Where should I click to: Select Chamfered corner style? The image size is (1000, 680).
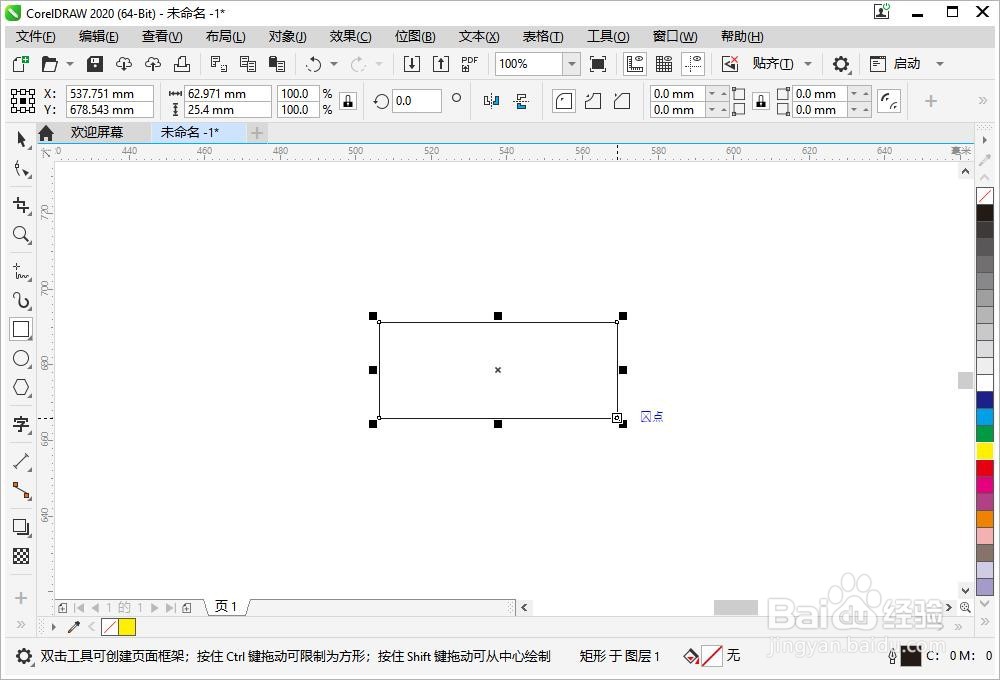622,101
